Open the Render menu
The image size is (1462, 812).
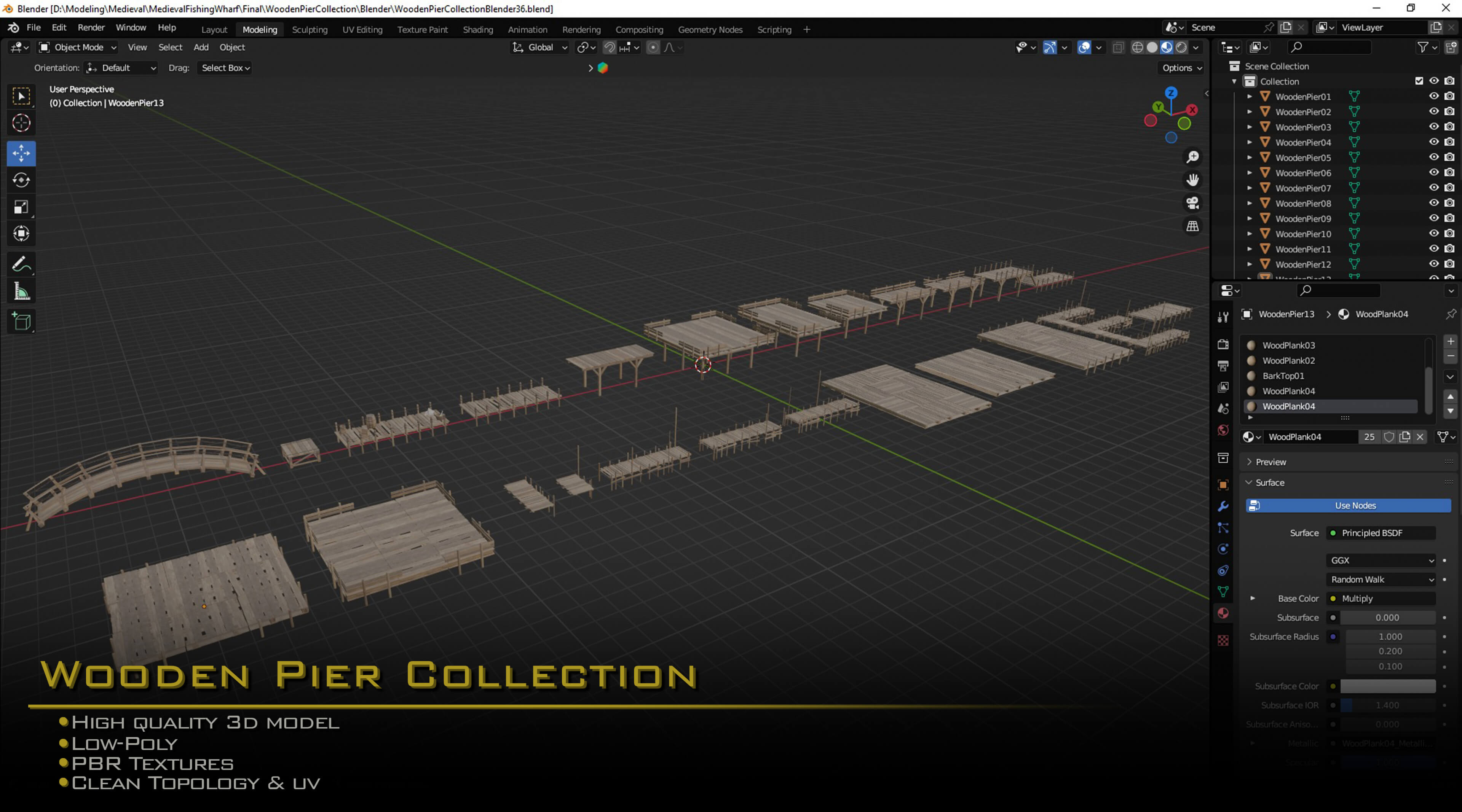click(x=91, y=28)
